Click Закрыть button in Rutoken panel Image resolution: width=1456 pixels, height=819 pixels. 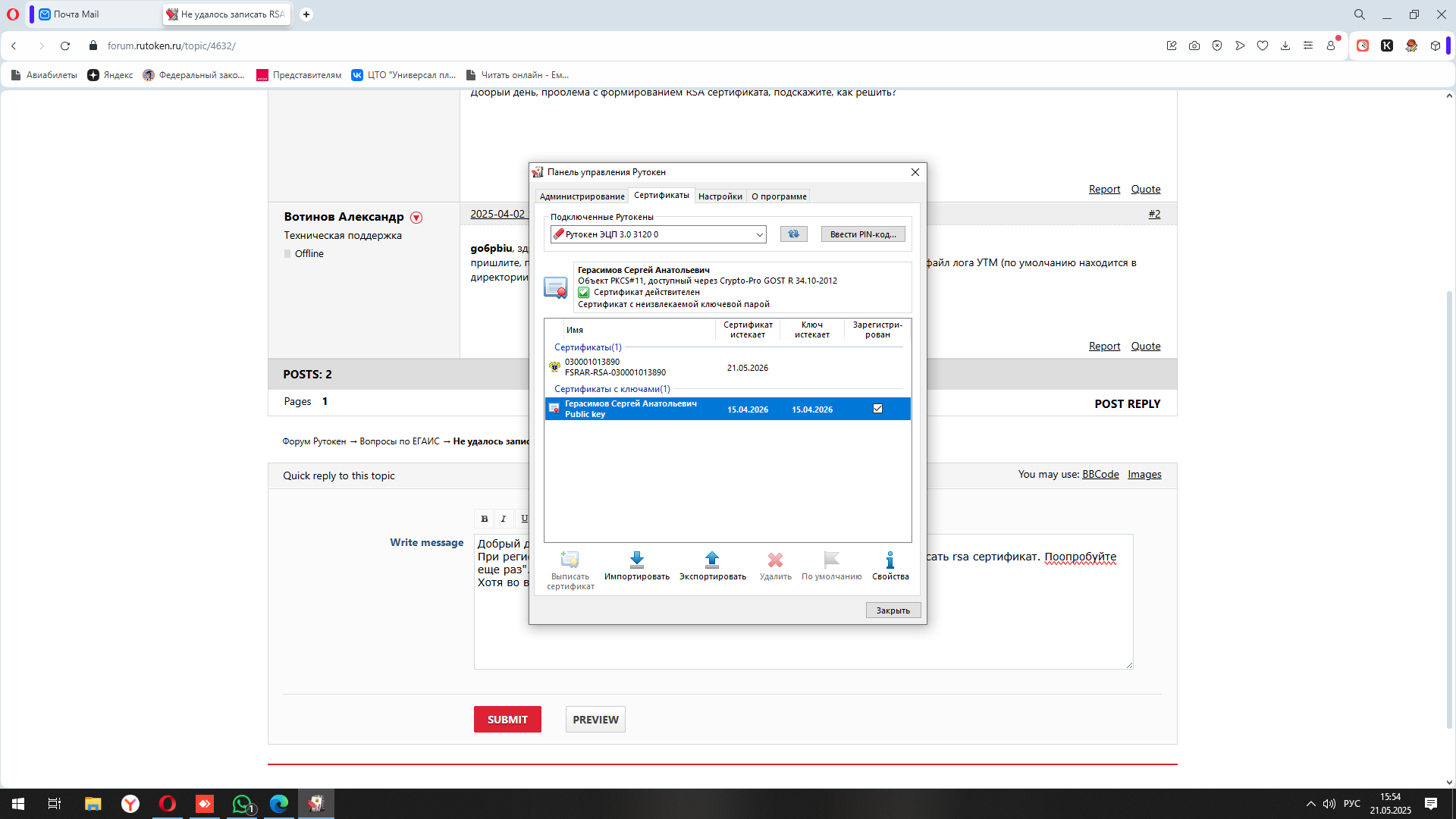click(893, 610)
